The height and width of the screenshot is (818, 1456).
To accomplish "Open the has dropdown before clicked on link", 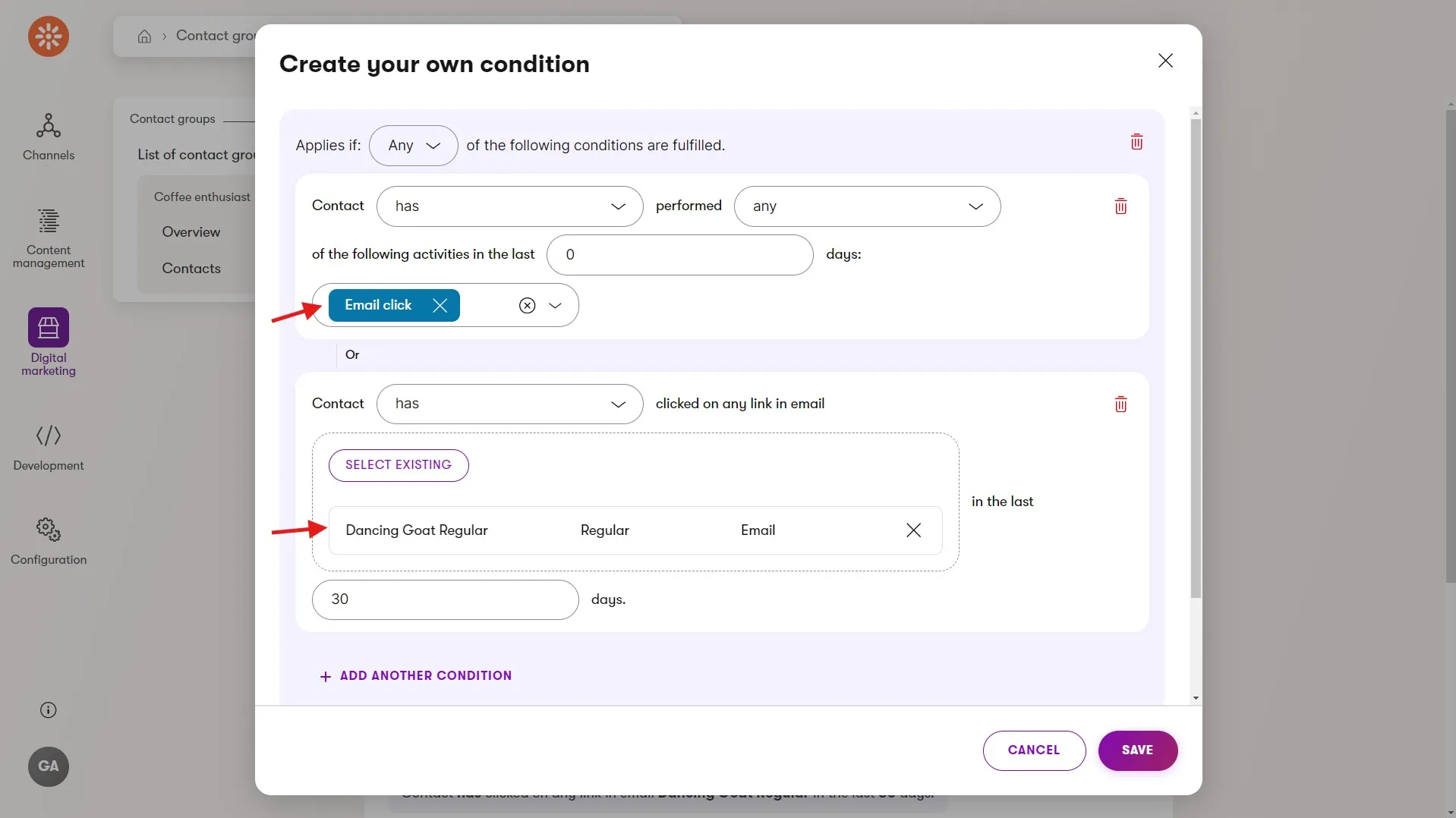I will point(510,404).
